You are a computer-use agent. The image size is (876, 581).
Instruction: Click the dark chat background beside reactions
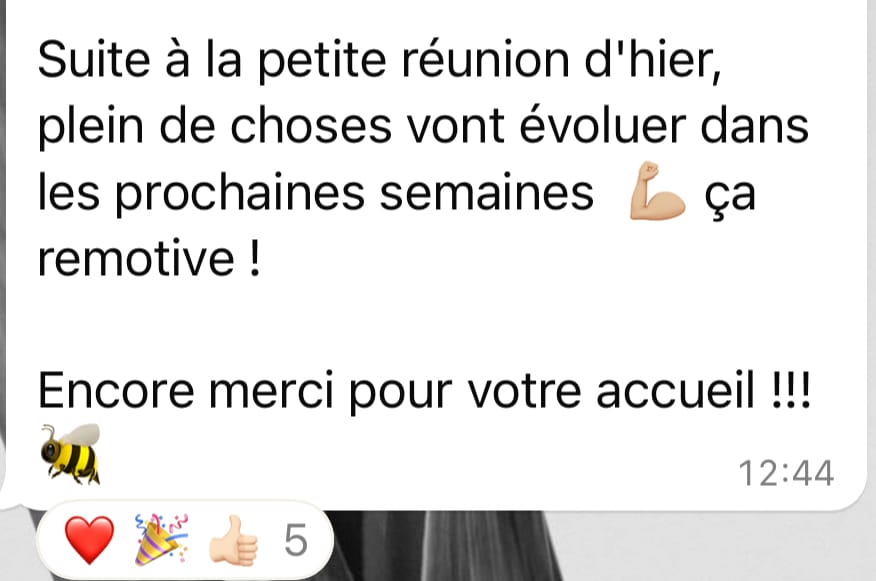447,547
